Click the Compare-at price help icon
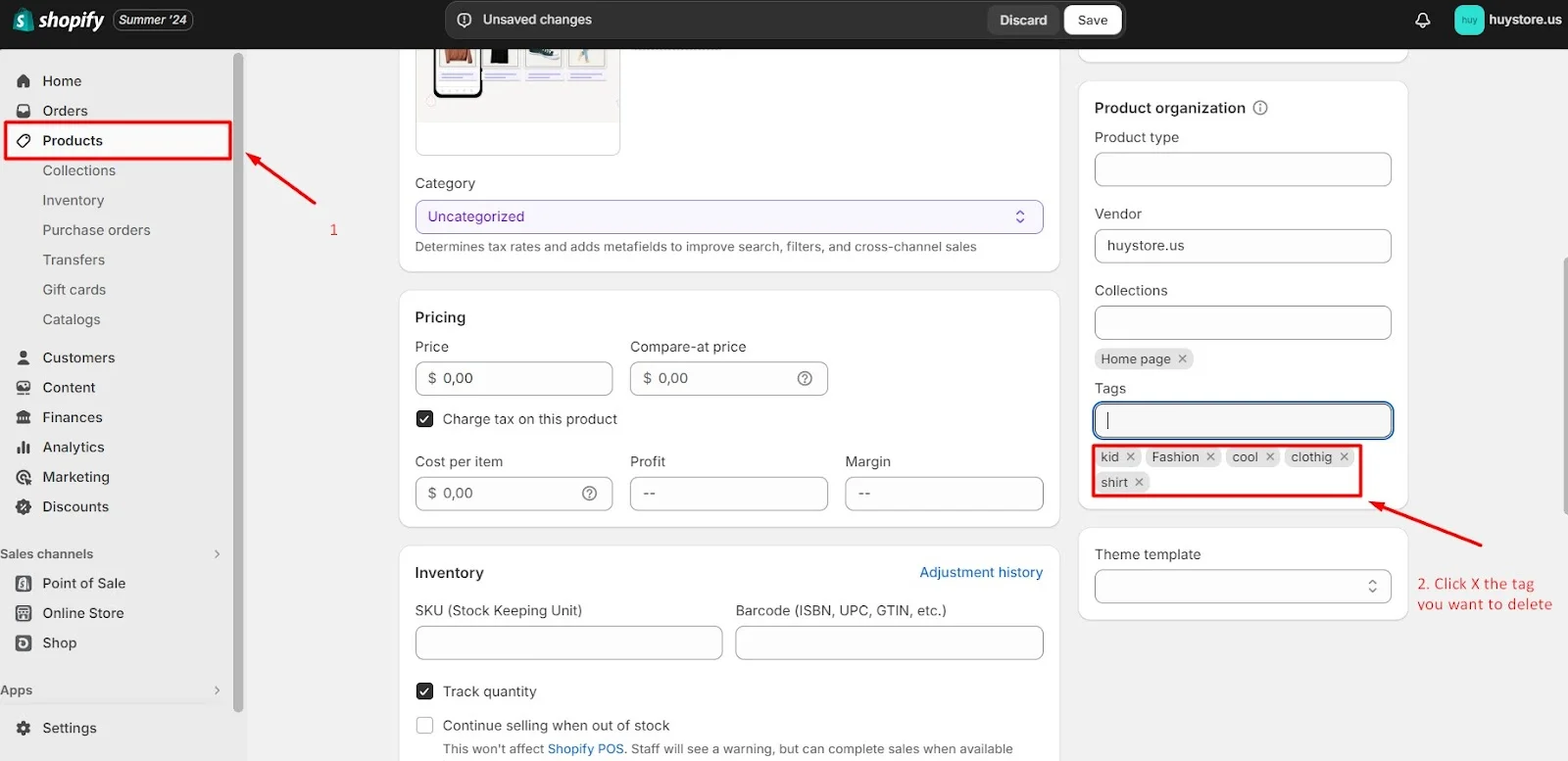This screenshot has width=1568, height=761. tap(805, 378)
